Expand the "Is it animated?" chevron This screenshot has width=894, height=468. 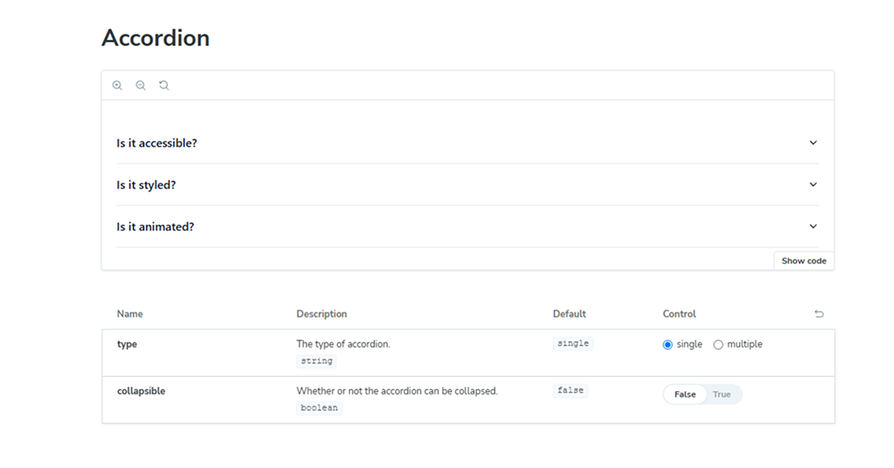tap(813, 227)
